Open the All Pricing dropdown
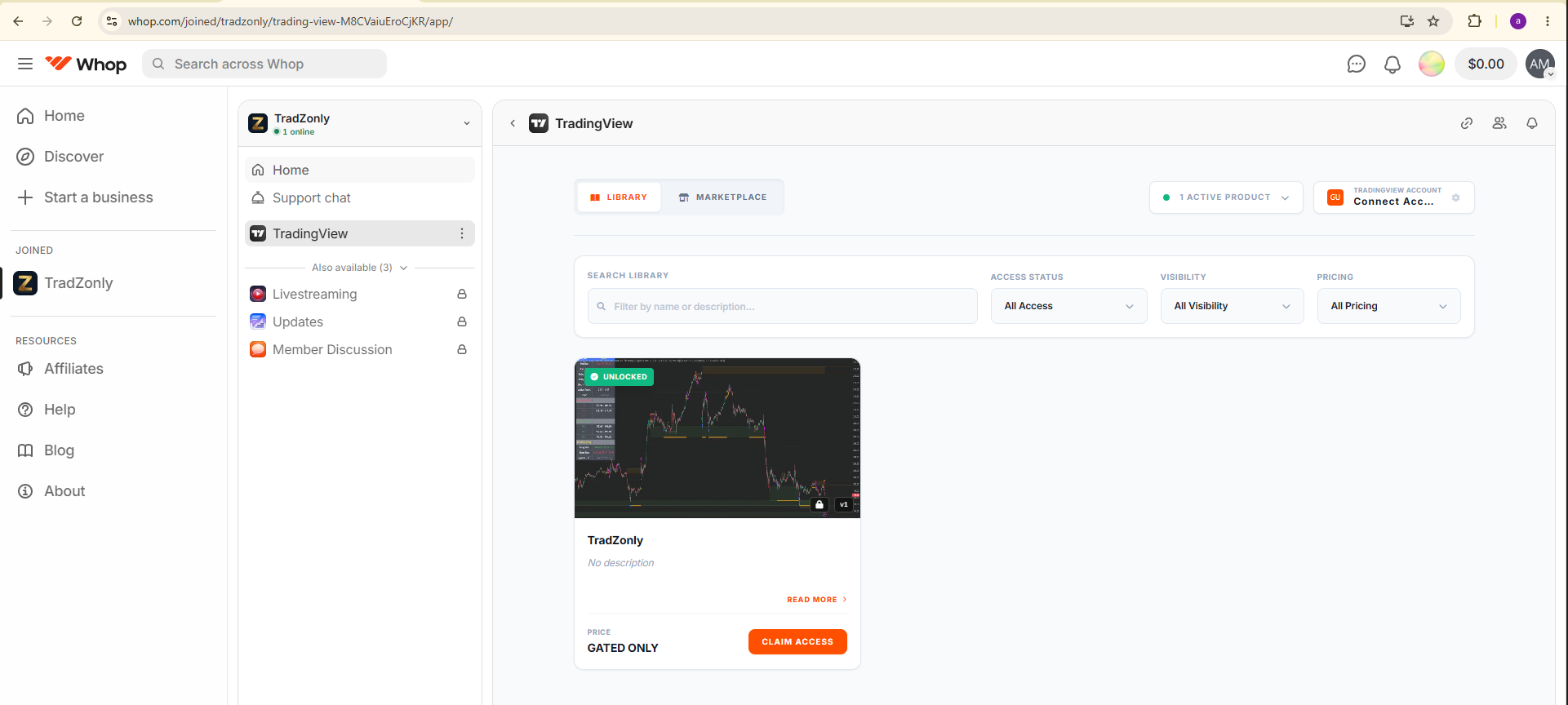The height and width of the screenshot is (705, 1568). 1388,306
